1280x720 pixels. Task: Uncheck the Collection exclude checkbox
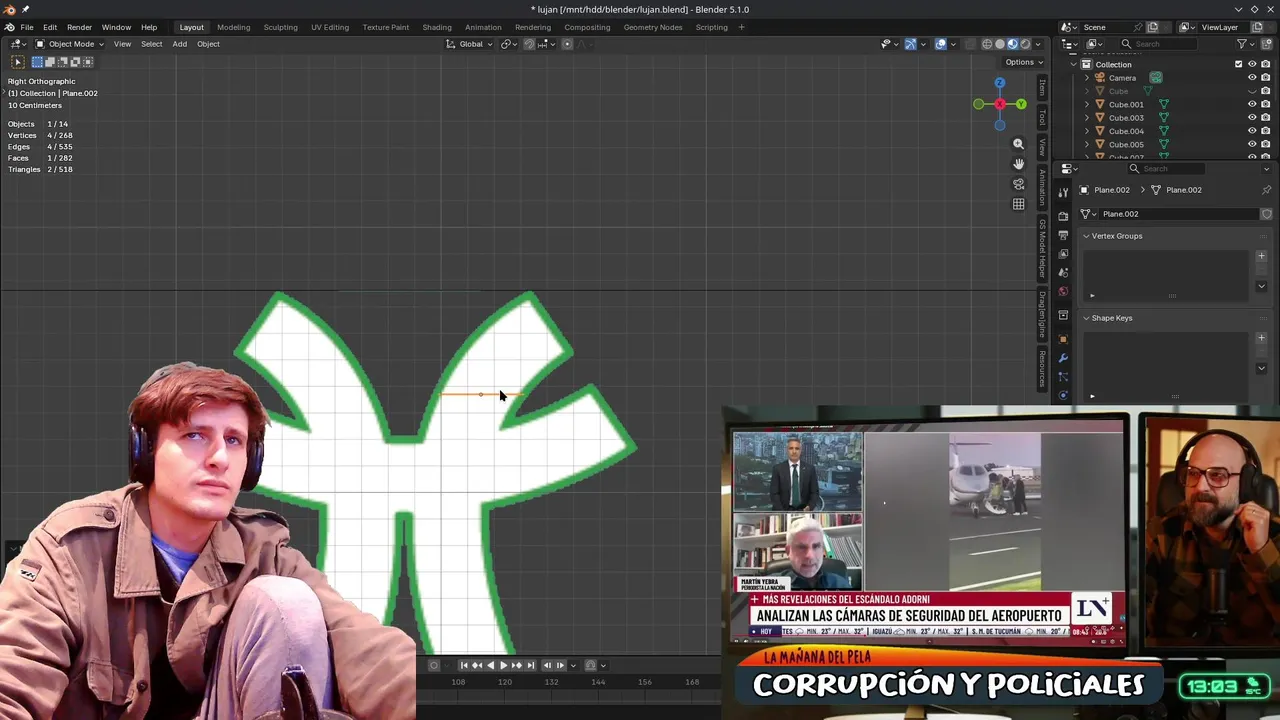(1238, 64)
